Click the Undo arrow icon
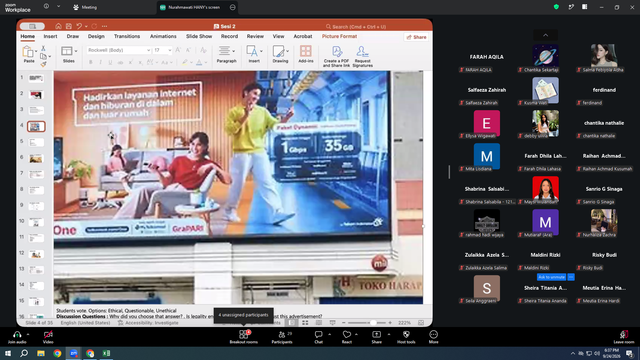The height and width of the screenshot is (360, 640). [x=79, y=26]
